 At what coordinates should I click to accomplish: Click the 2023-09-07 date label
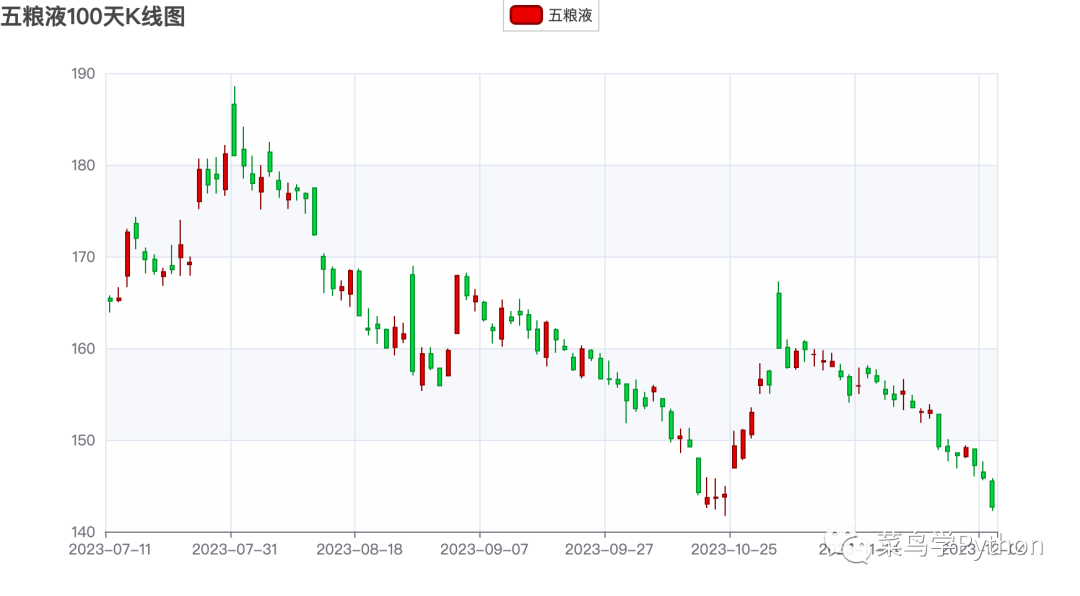click(484, 550)
